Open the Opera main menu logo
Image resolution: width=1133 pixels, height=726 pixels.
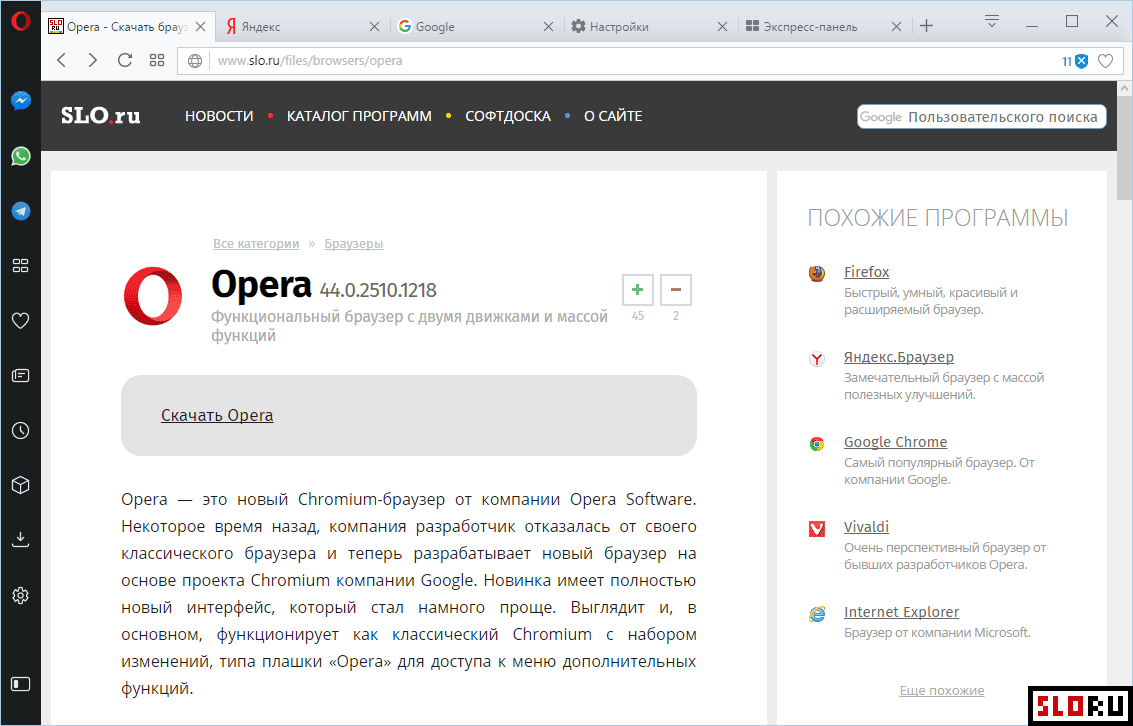[21, 21]
